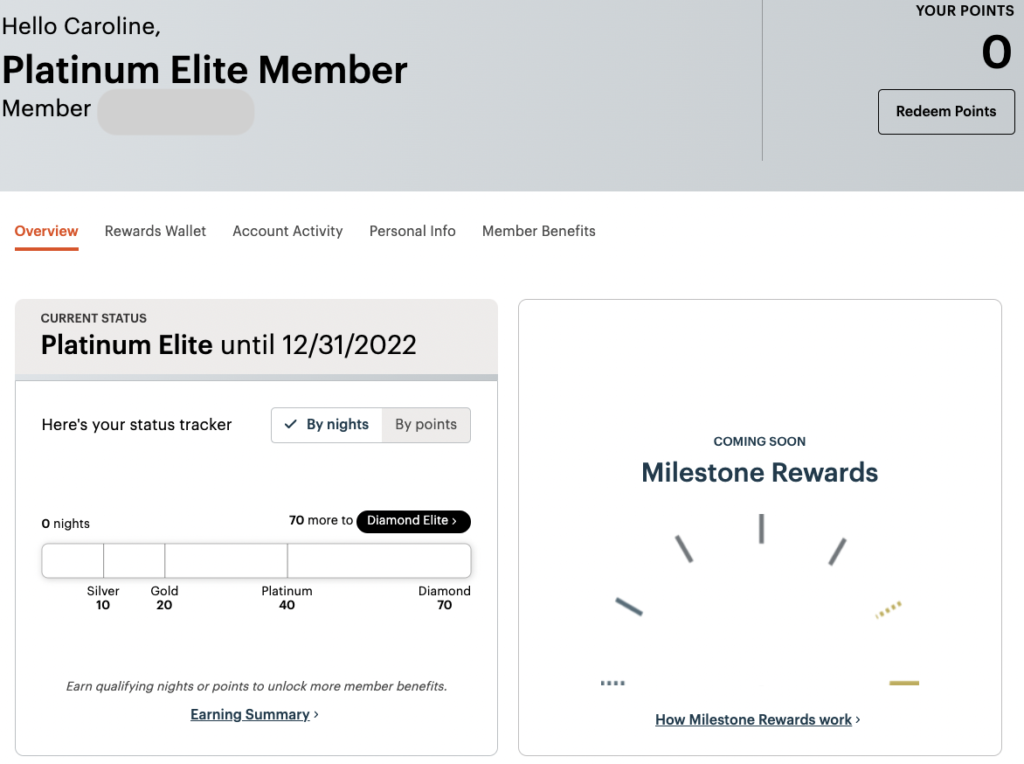
Task: Click the top vertical tick on Milestone dial
Action: [761, 528]
